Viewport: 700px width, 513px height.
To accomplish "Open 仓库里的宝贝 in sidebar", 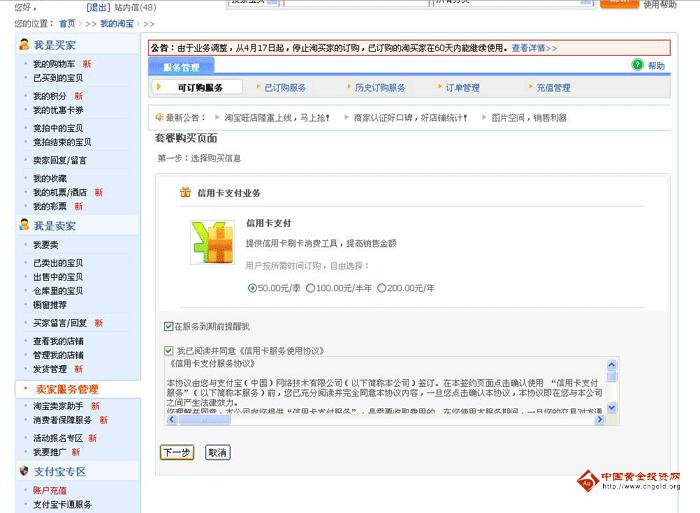I will click(x=58, y=291).
